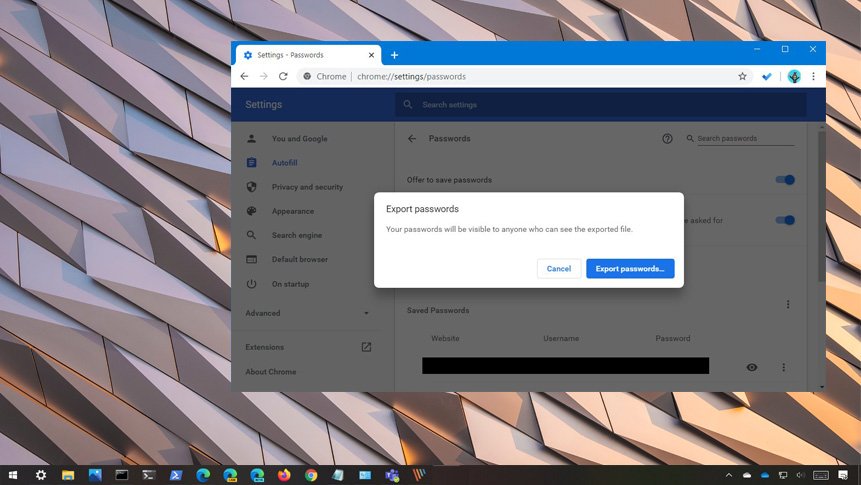Click the profile avatar icon
The width and height of the screenshot is (861, 485).
794,76
